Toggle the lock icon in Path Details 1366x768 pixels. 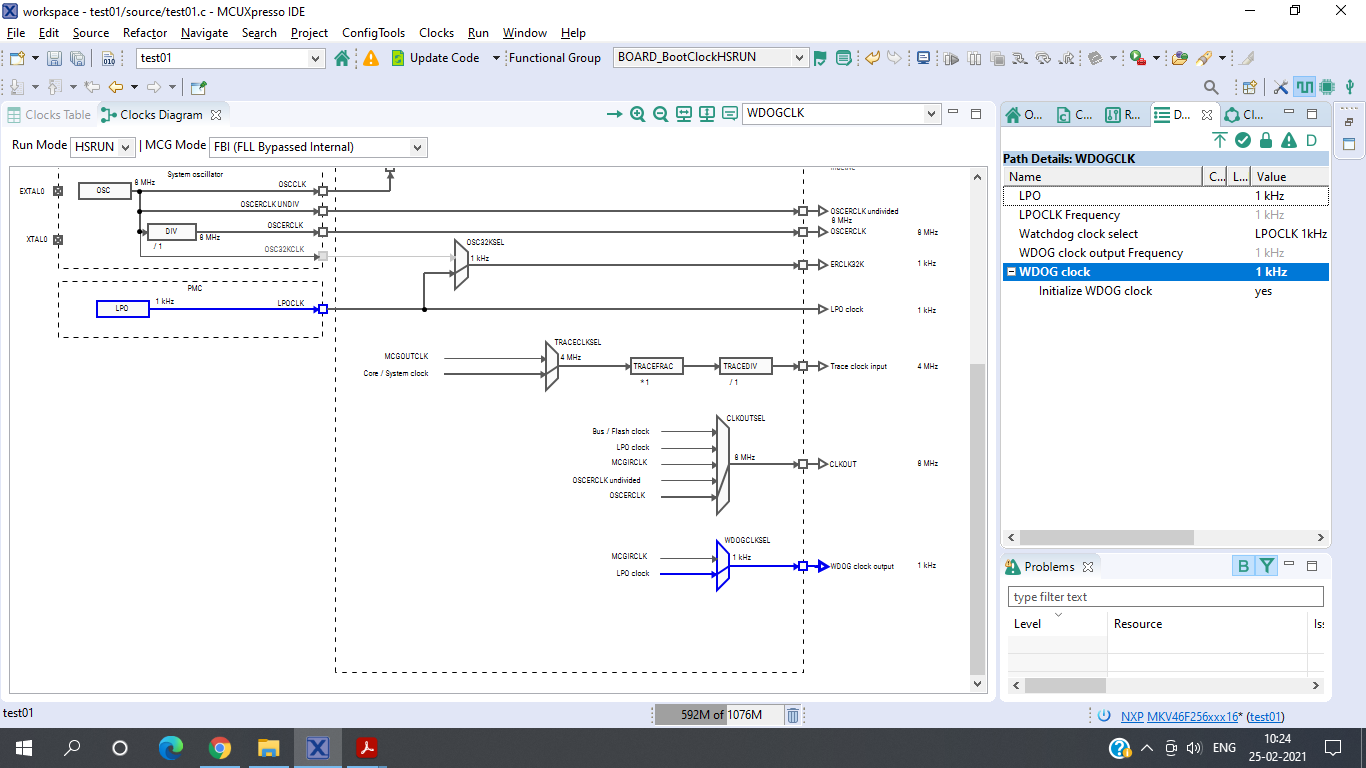1266,140
